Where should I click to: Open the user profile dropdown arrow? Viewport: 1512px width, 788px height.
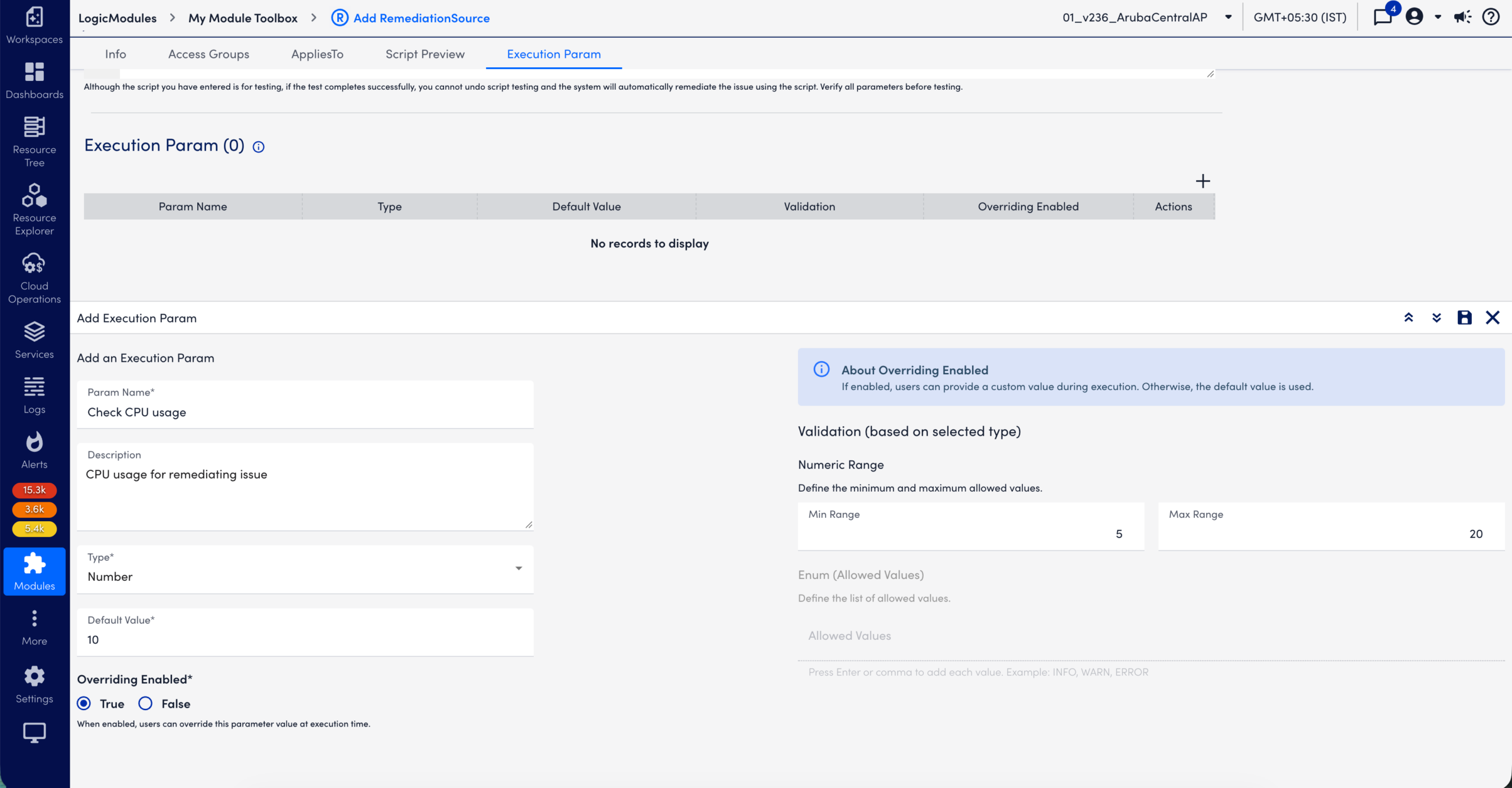coord(1438,17)
